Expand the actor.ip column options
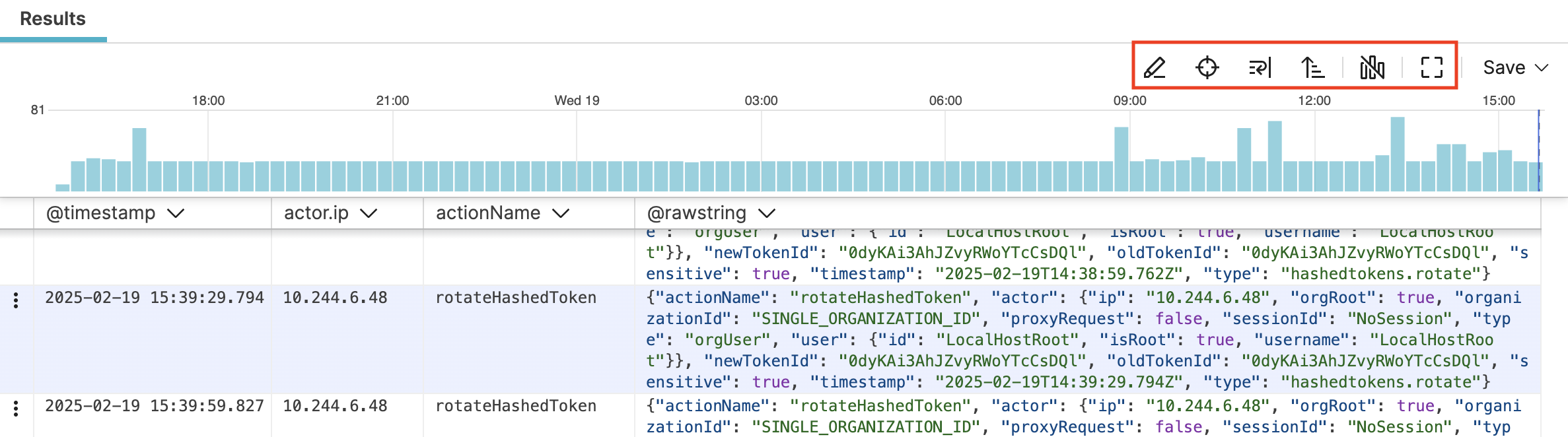The width and height of the screenshot is (1568, 437). coord(369,213)
